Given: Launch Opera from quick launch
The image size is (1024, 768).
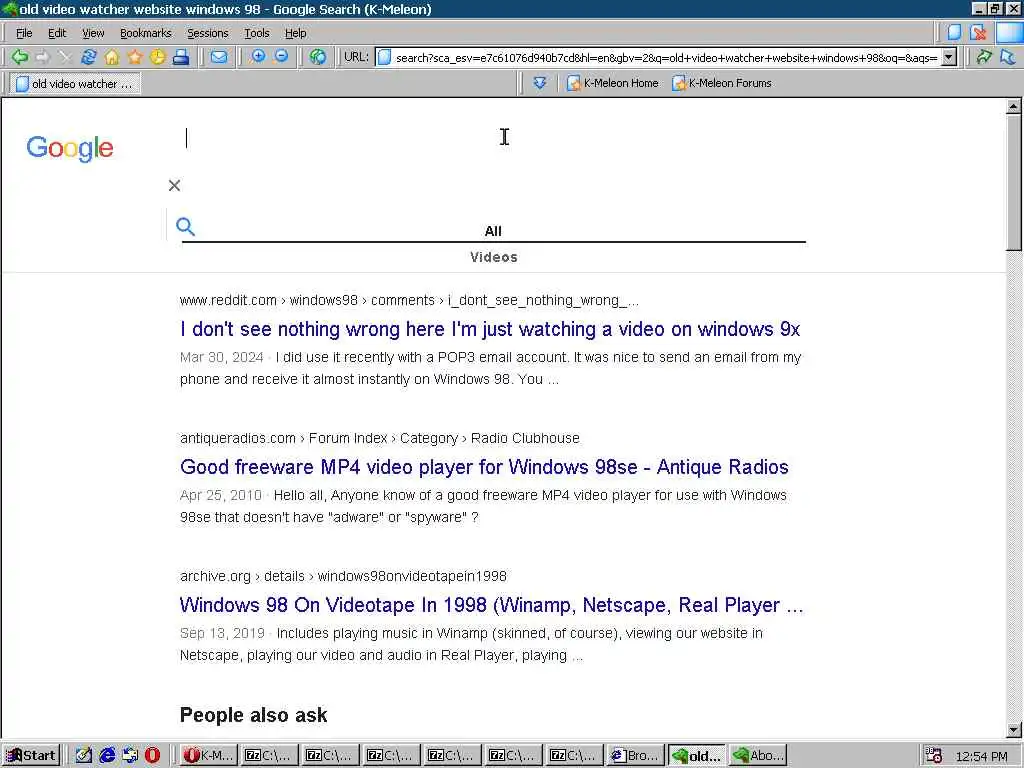Looking at the screenshot, I should 152,755.
